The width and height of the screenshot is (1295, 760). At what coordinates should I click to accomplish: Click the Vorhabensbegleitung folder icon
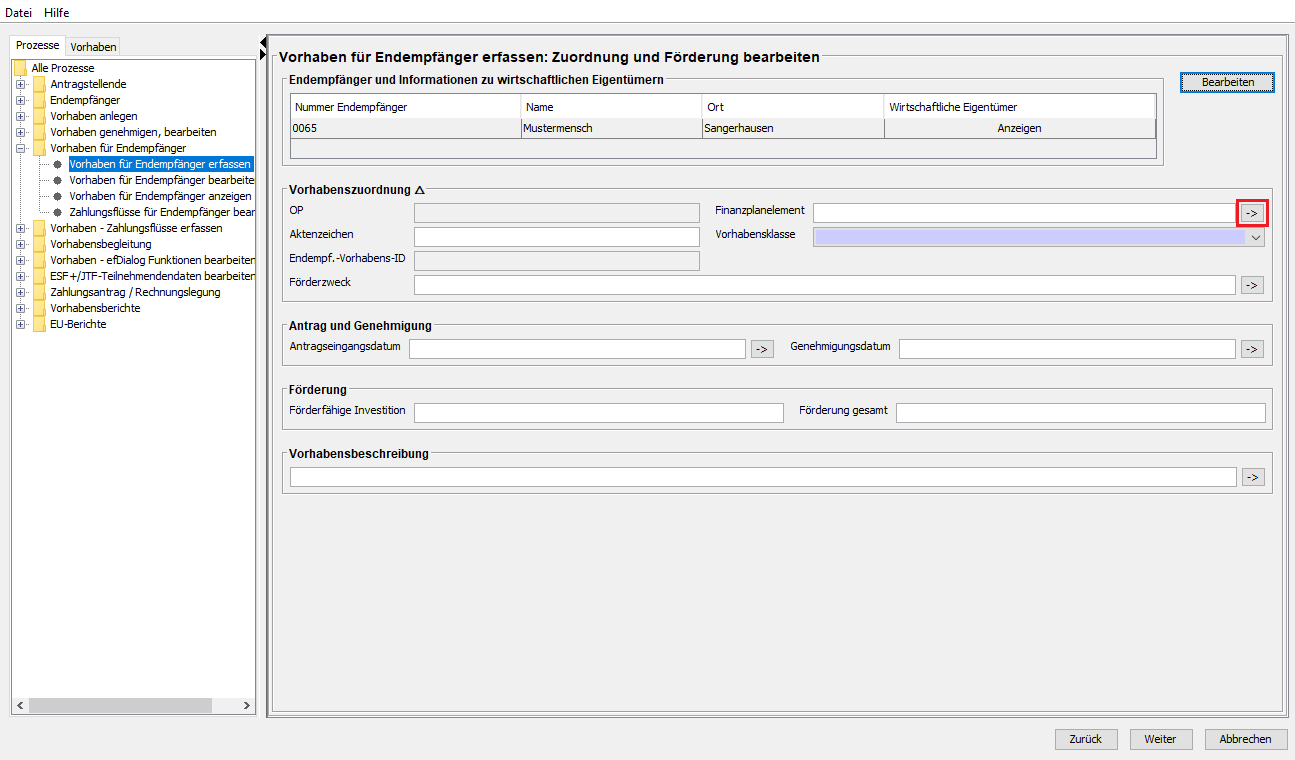coord(40,244)
